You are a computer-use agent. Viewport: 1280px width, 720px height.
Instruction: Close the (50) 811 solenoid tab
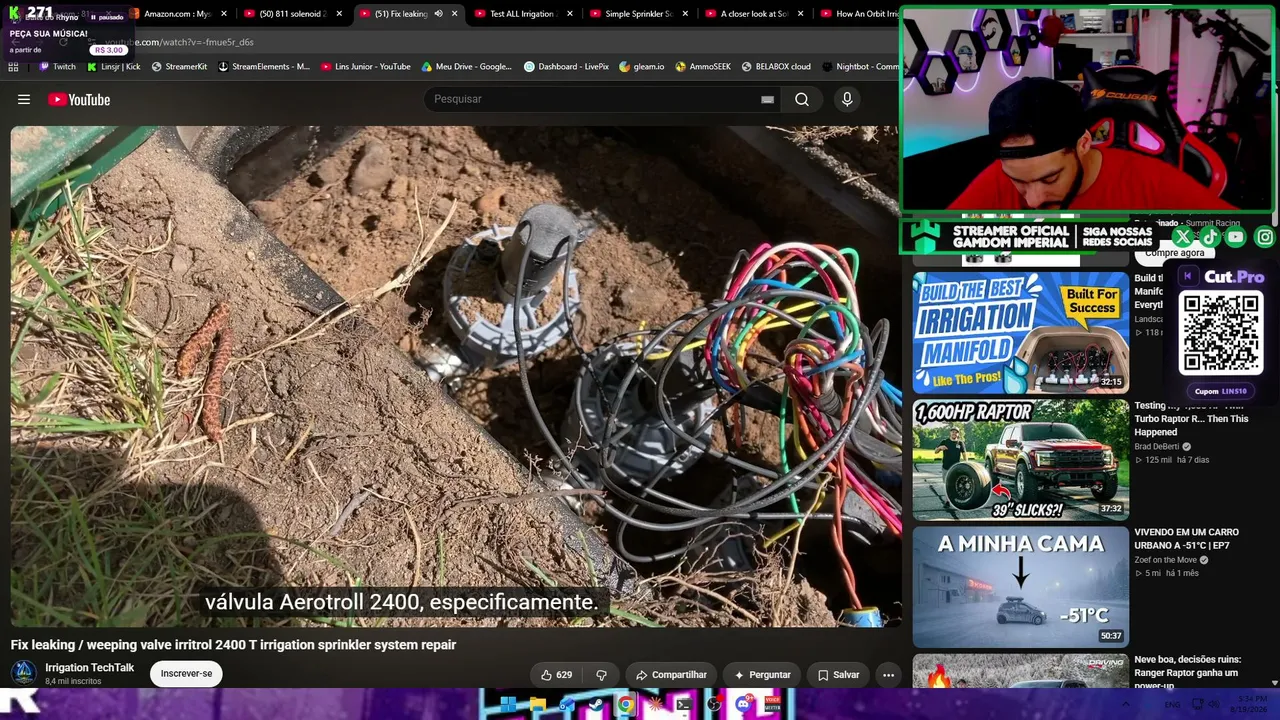[339, 14]
